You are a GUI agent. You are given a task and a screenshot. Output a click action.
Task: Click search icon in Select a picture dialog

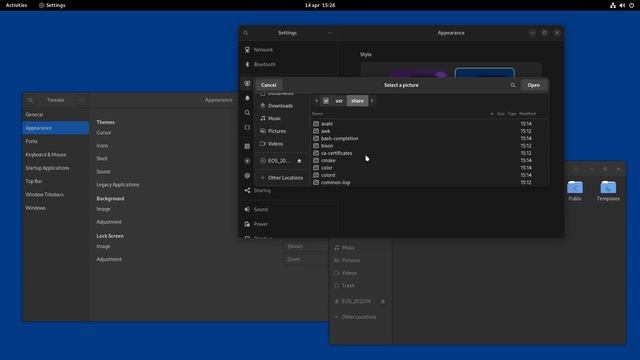(x=513, y=85)
